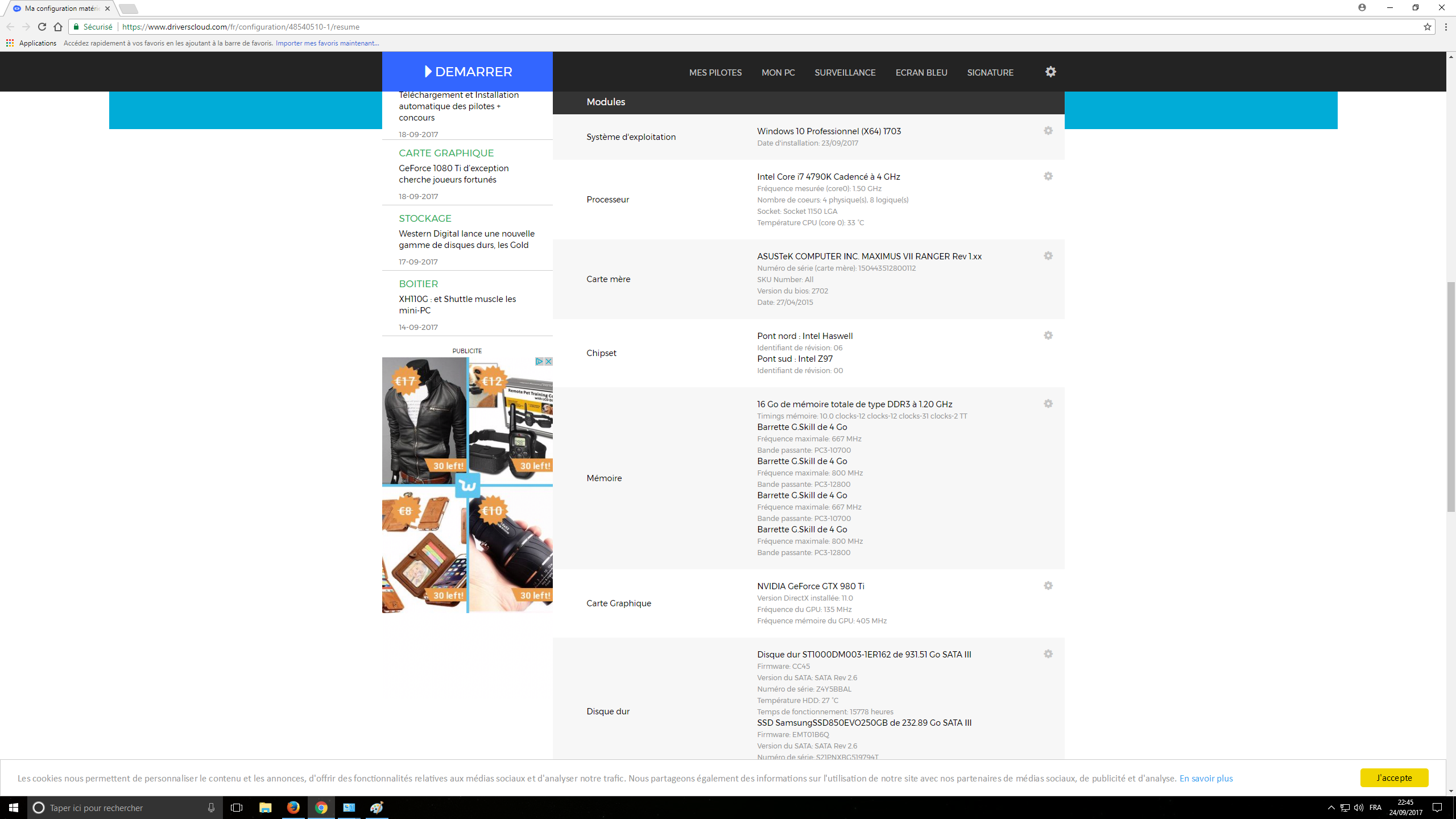This screenshot has width=1456, height=819.
Task: Open the volume icon in system tray
Action: pyautogui.click(x=1359, y=808)
